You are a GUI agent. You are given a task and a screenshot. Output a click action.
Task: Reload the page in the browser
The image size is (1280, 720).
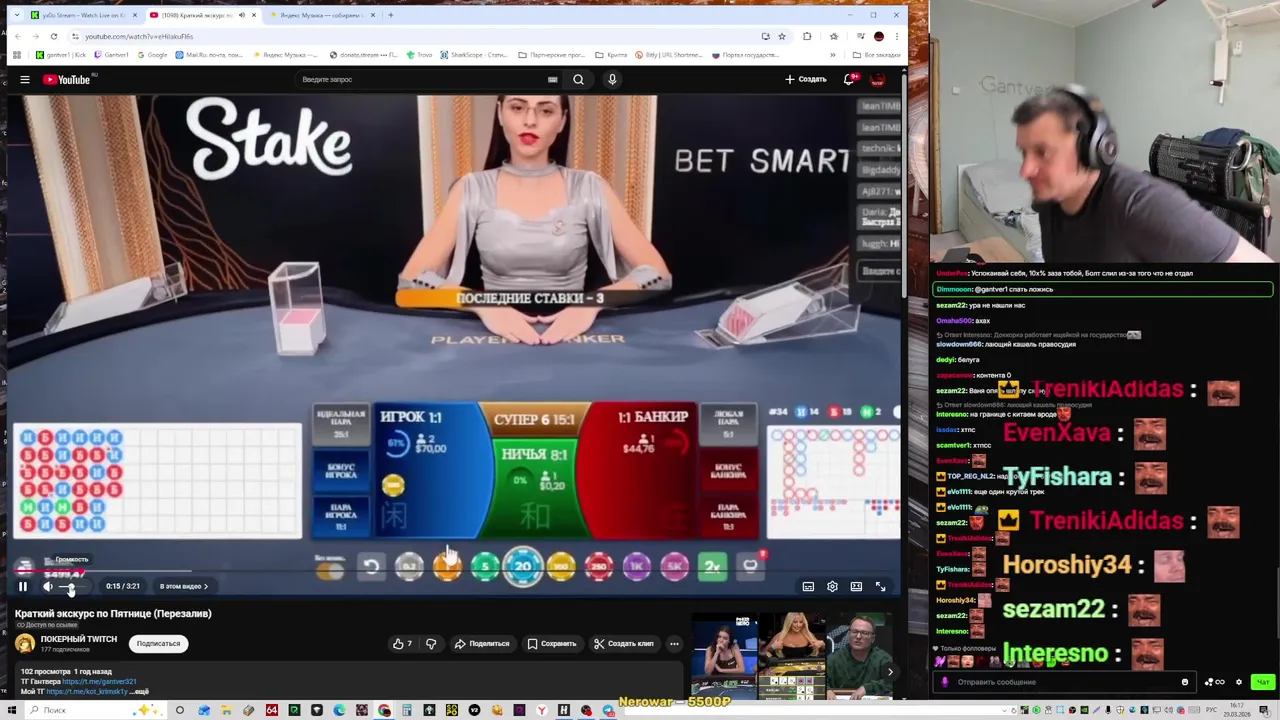pos(54,36)
